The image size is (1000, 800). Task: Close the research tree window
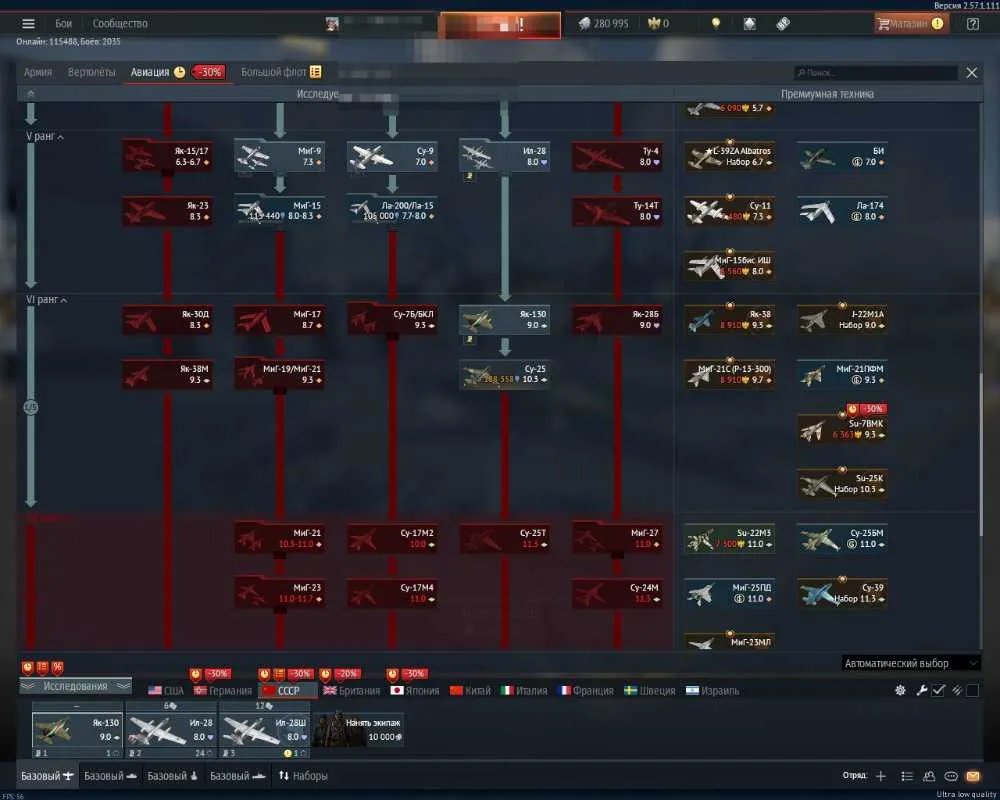tap(971, 73)
